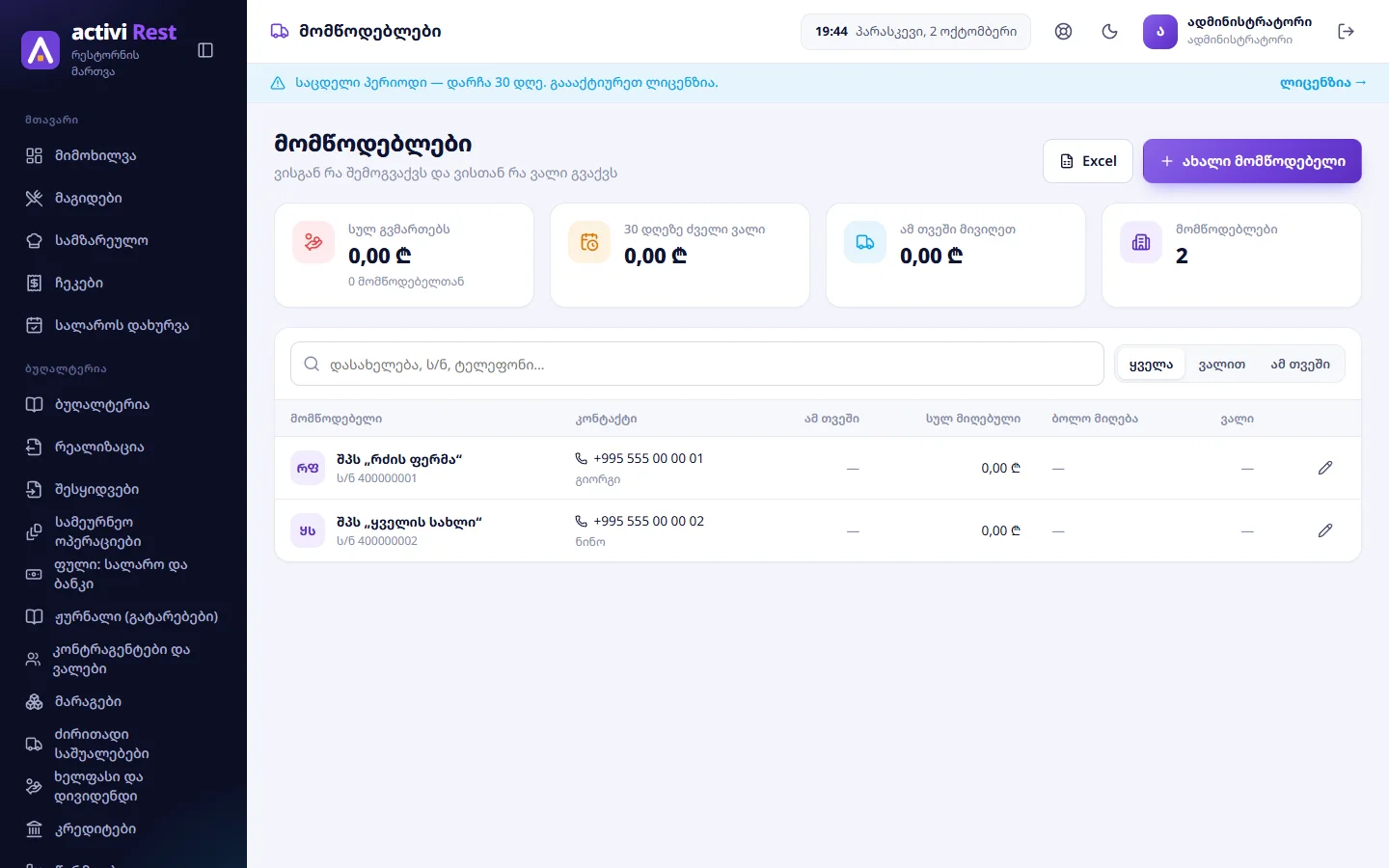The width and height of the screenshot is (1389, 868).
Task: Click the search magnifier icon
Action: pos(312,364)
